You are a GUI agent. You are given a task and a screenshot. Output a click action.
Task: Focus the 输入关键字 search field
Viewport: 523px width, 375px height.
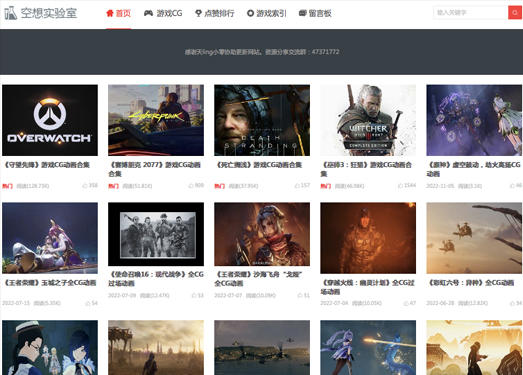click(x=471, y=13)
